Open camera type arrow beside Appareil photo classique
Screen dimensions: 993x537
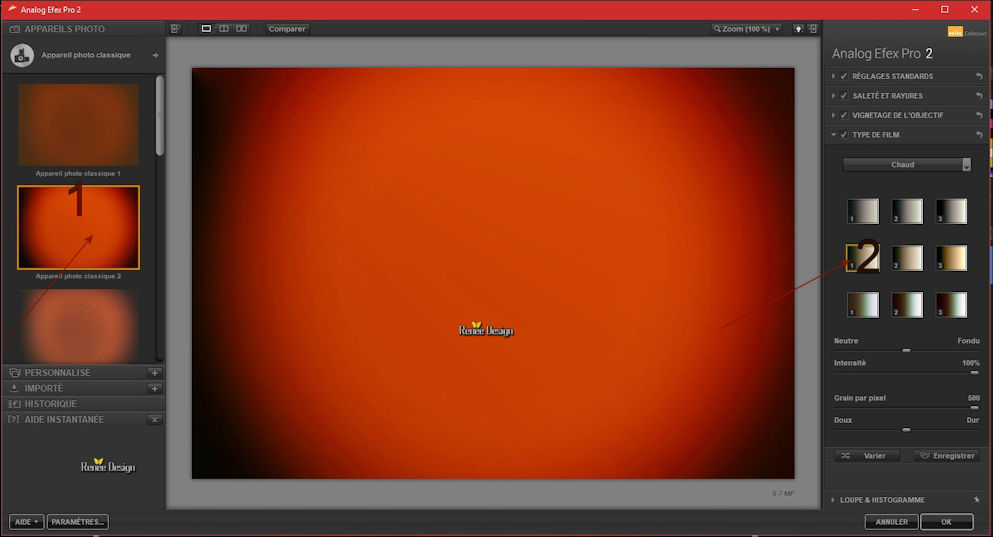point(155,55)
